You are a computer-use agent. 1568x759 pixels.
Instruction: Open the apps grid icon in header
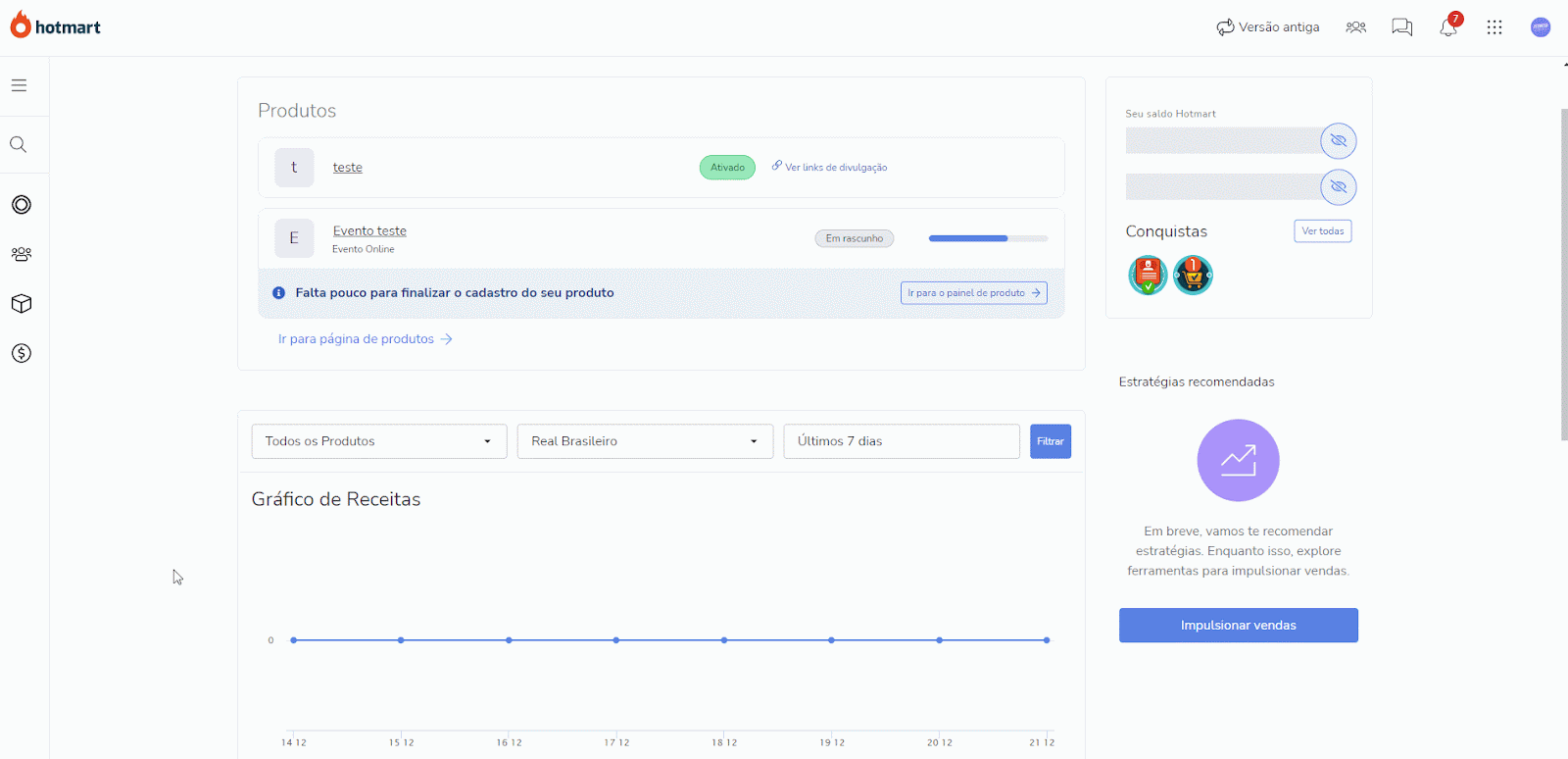[1494, 27]
